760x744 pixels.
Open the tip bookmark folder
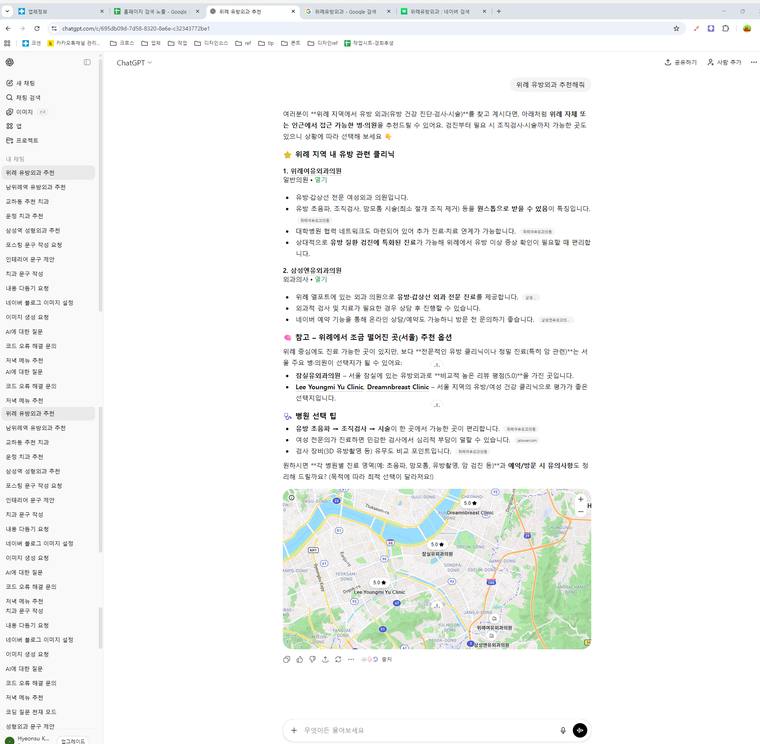[266, 43]
